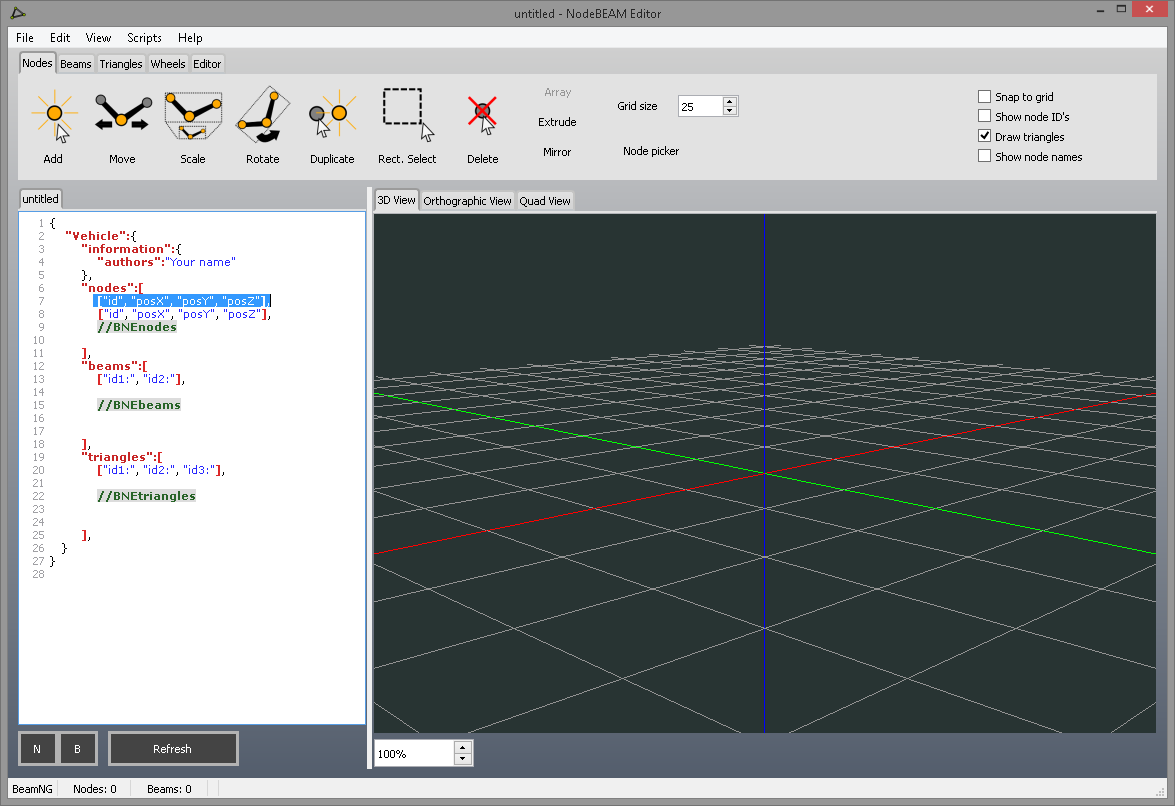
Task: Select the Move node tool
Action: click(122, 125)
